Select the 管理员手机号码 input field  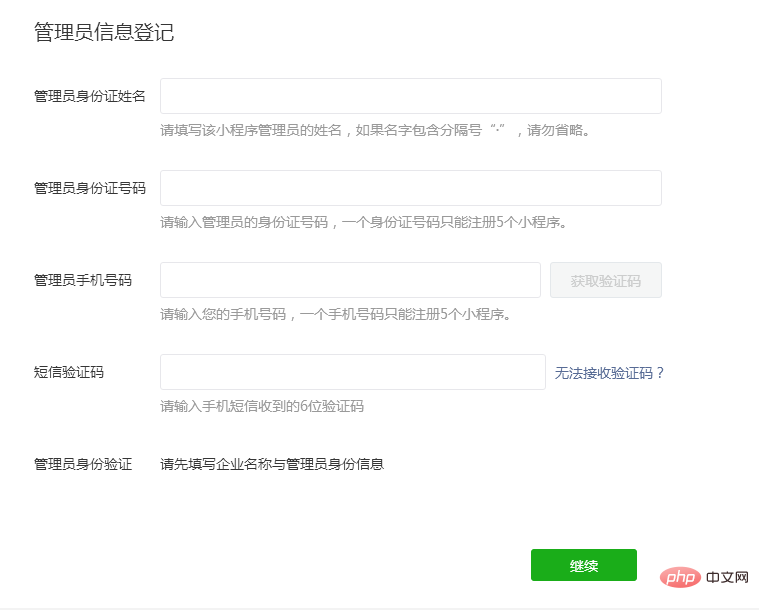pyautogui.click(x=350, y=280)
